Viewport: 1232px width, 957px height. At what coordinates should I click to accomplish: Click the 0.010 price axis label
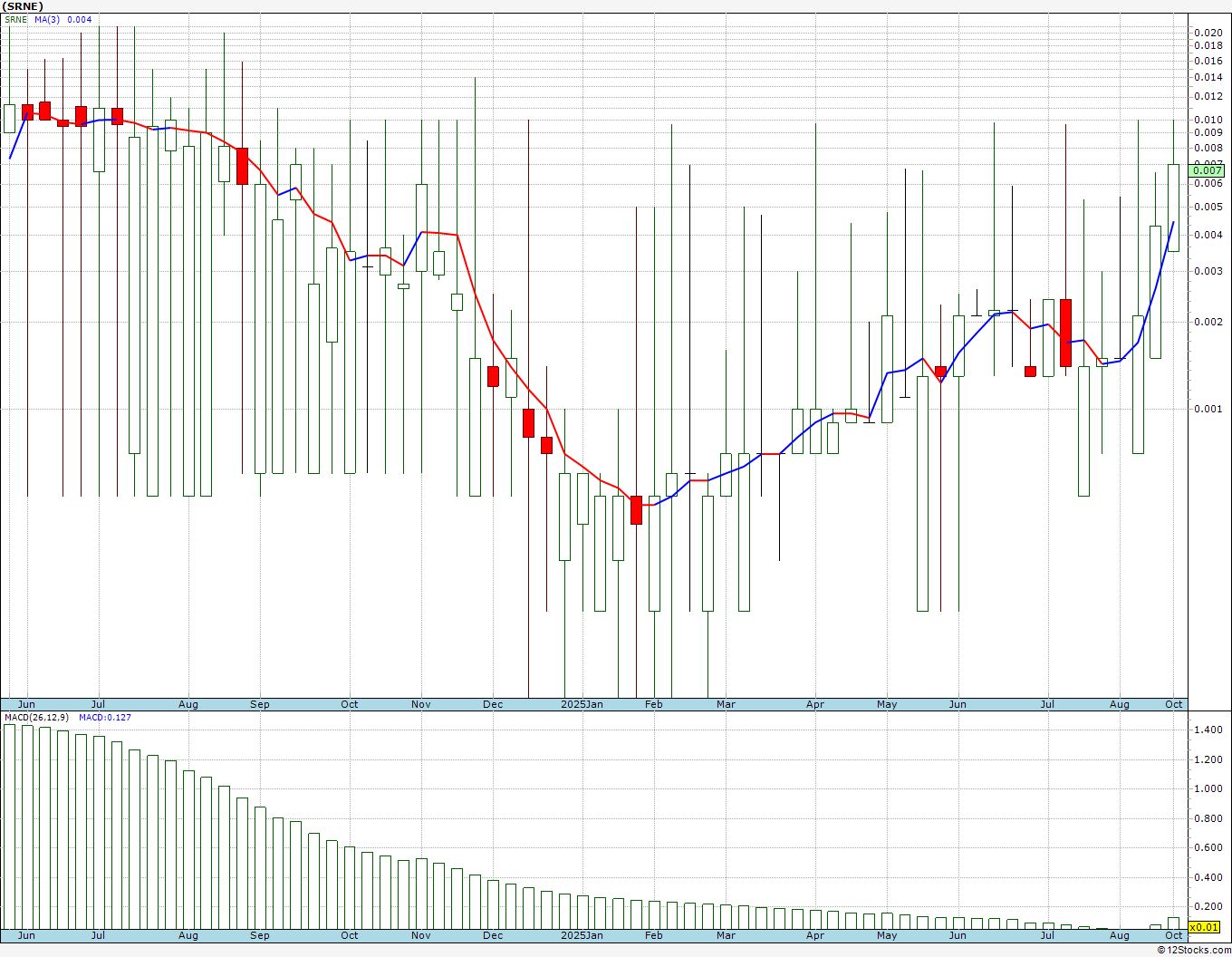click(x=1208, y=120)
